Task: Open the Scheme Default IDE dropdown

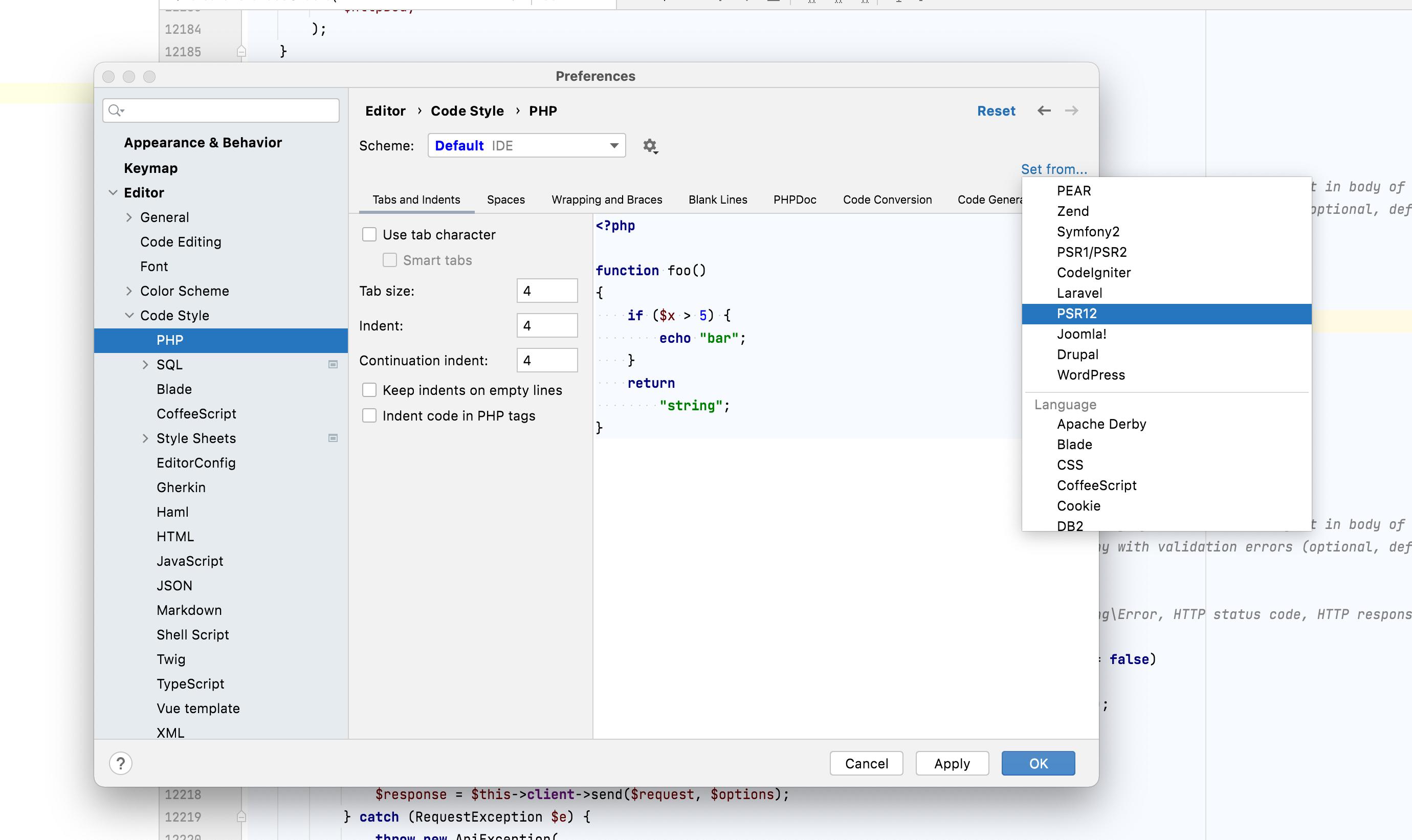Action: pos(526,145)
